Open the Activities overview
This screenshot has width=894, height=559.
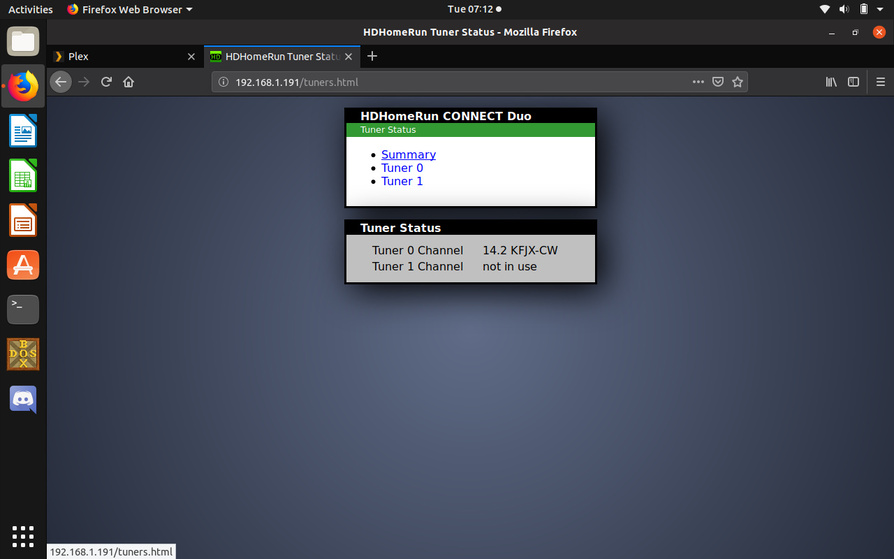pyautogui.click(x=30, y=9)
